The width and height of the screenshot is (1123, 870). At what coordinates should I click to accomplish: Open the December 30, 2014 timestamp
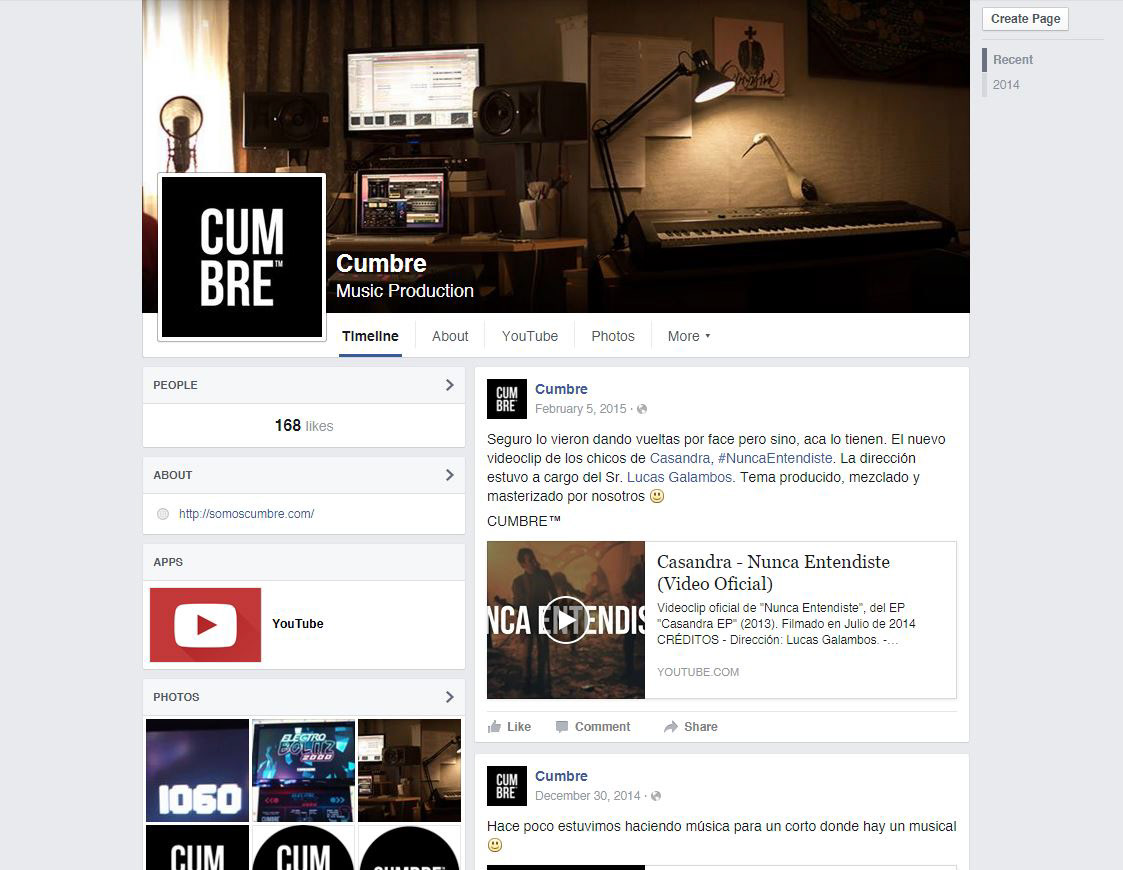tap(587, 796)
